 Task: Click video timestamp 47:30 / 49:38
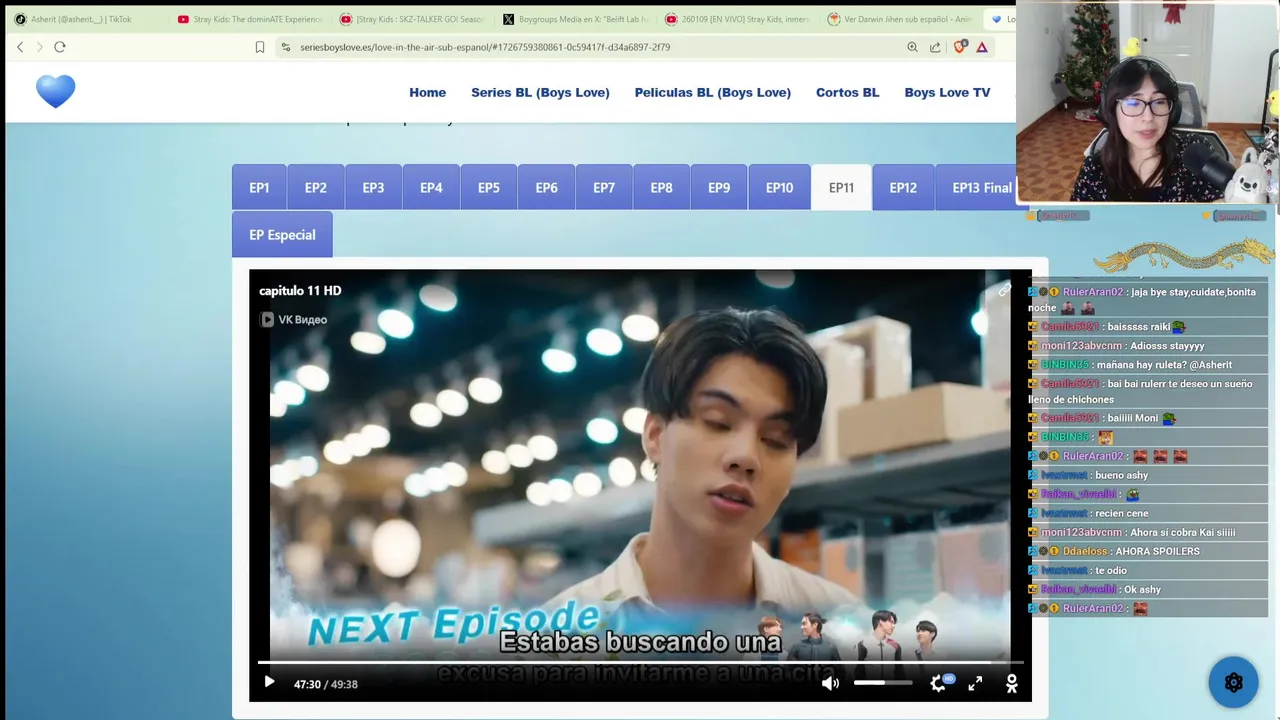[326, 684]
